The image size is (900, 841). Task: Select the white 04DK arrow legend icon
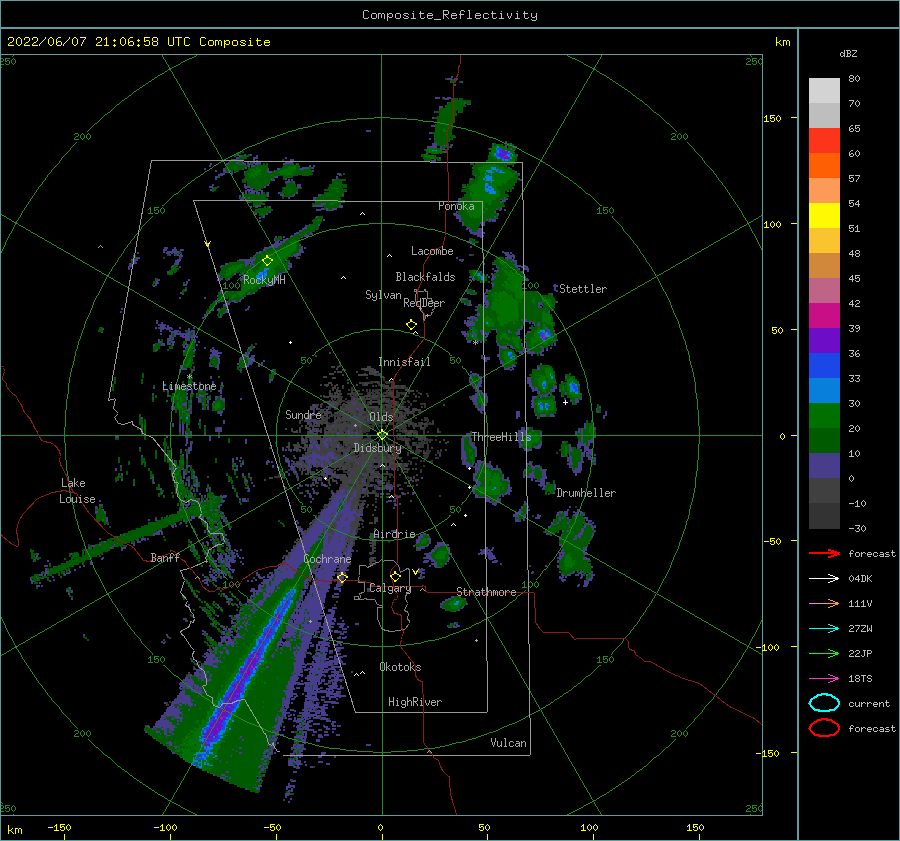[x=824, y=579]
